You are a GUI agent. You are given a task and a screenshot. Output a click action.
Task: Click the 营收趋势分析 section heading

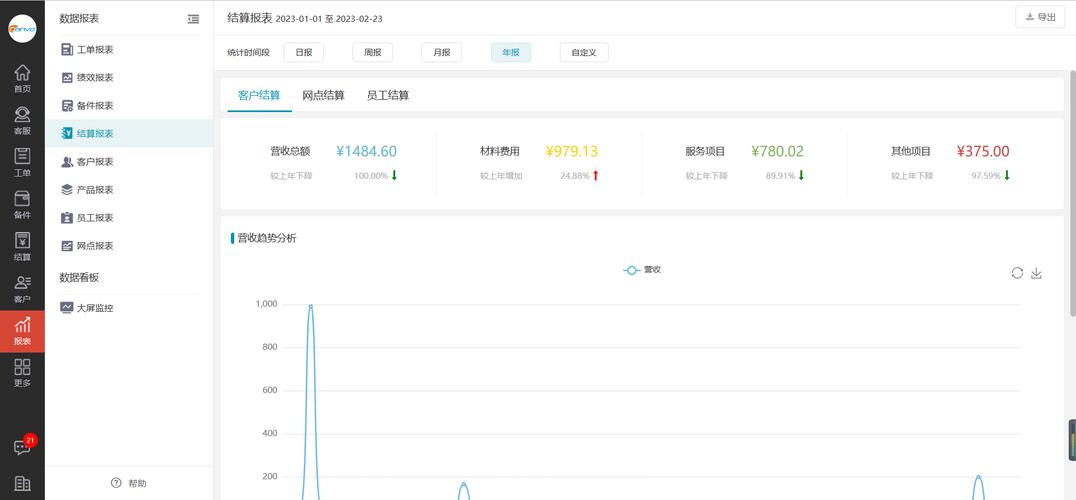click(x=267, y=239)
